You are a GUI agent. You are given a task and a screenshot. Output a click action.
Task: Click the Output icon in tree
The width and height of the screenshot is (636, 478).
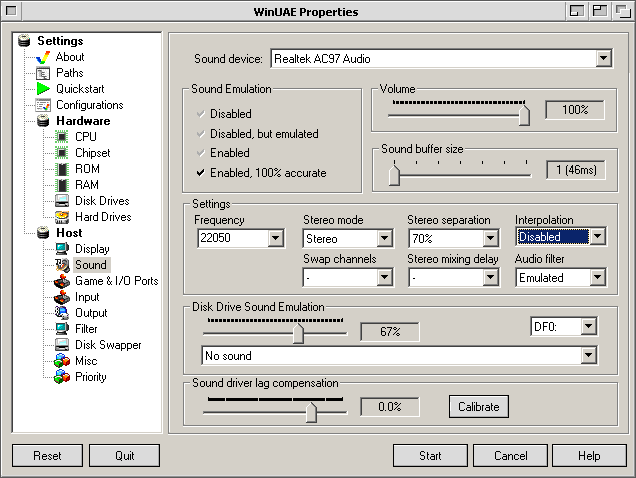point(62,313)
